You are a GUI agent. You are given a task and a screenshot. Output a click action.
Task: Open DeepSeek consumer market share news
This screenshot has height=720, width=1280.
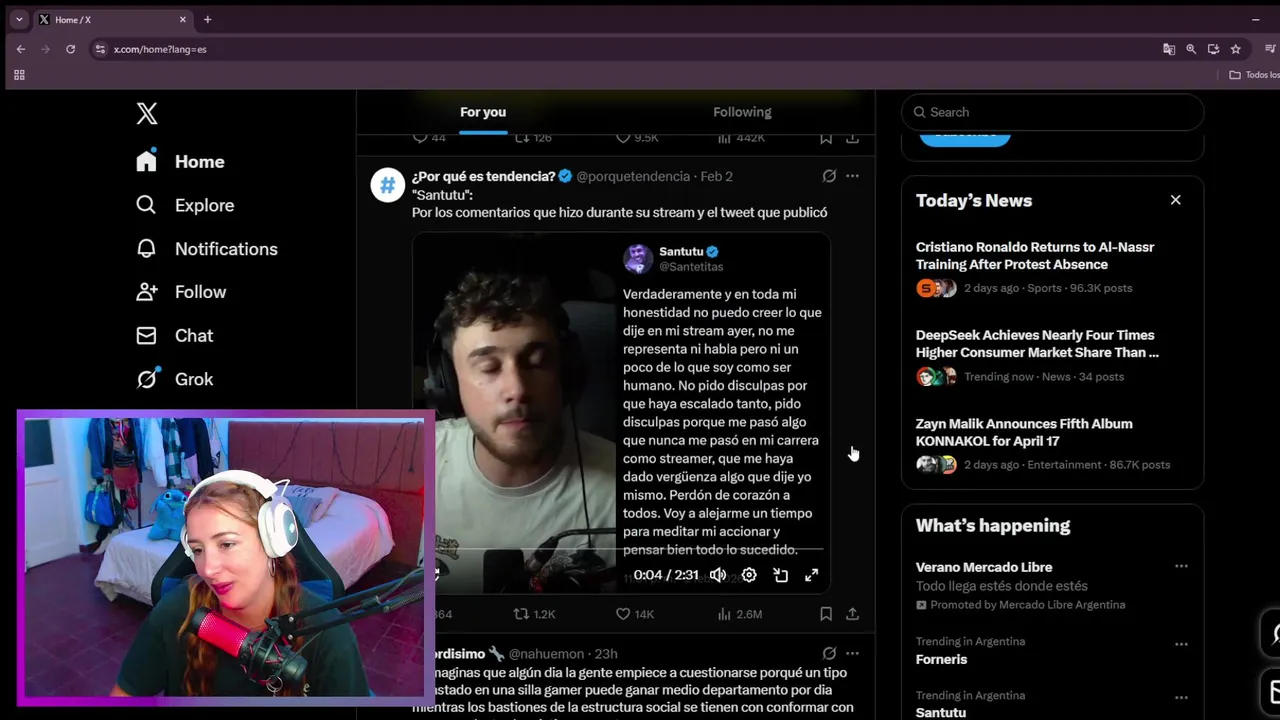pyautogui.click(x=1052, y=355)
